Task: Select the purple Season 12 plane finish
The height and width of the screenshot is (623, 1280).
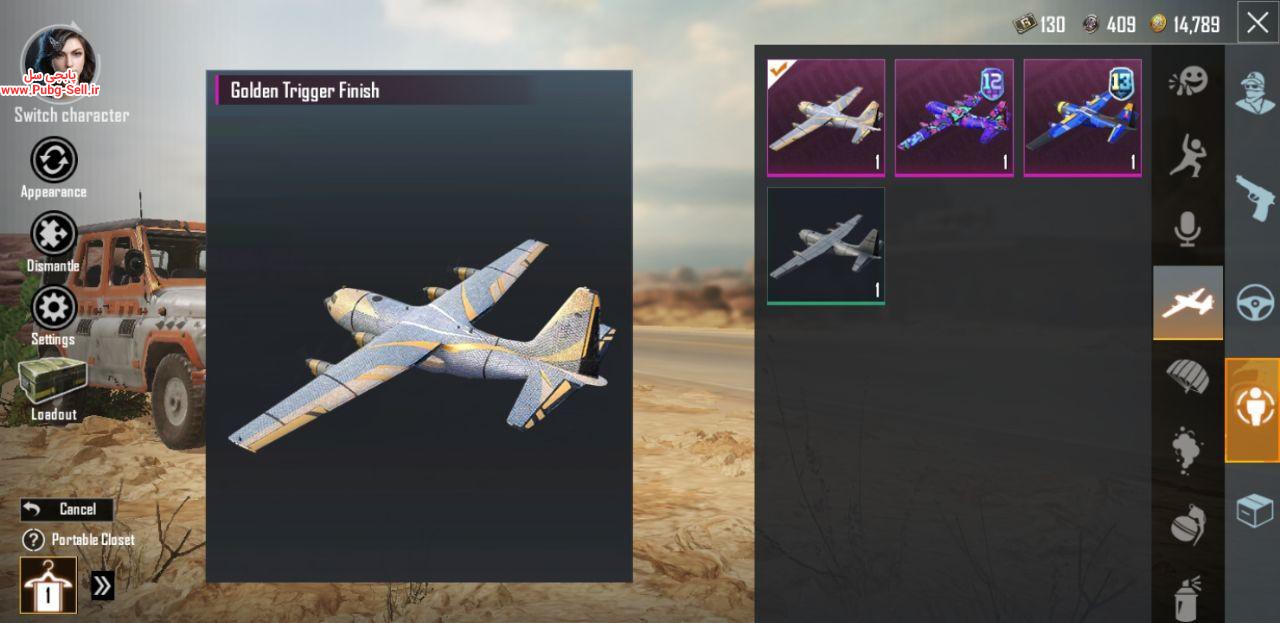Action: pos(954,118)
